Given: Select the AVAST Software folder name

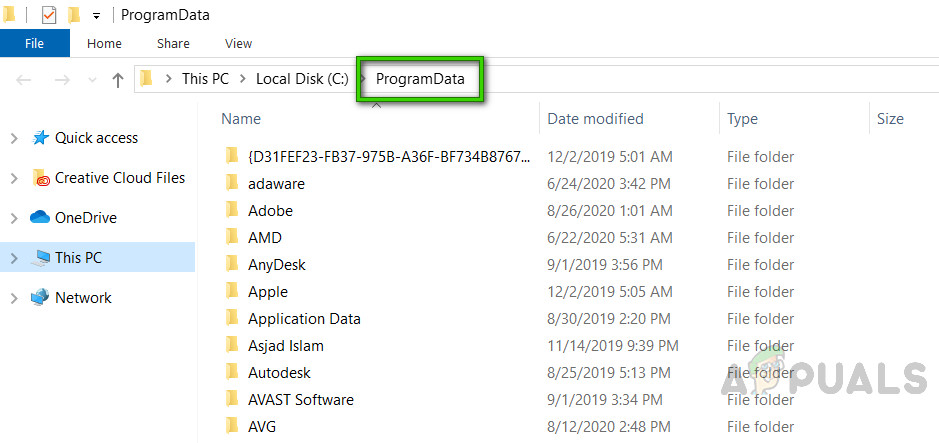Looking at the screenshot, I should [301, 399].
